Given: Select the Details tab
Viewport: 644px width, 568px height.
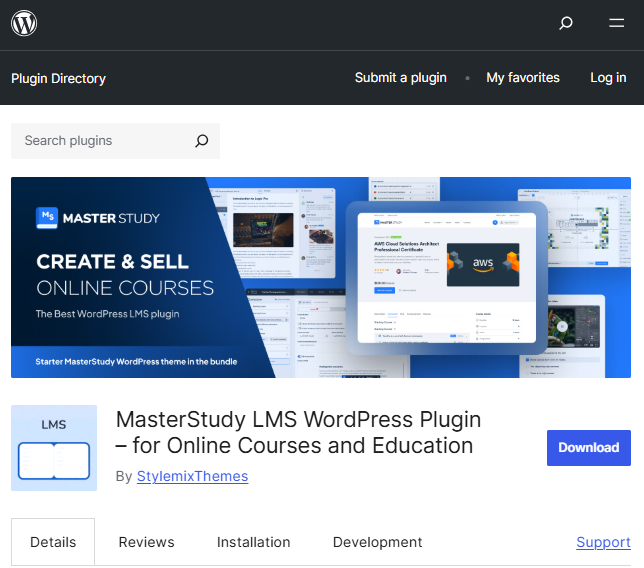Looking at the screenshot, I should (x=53, y=542).
